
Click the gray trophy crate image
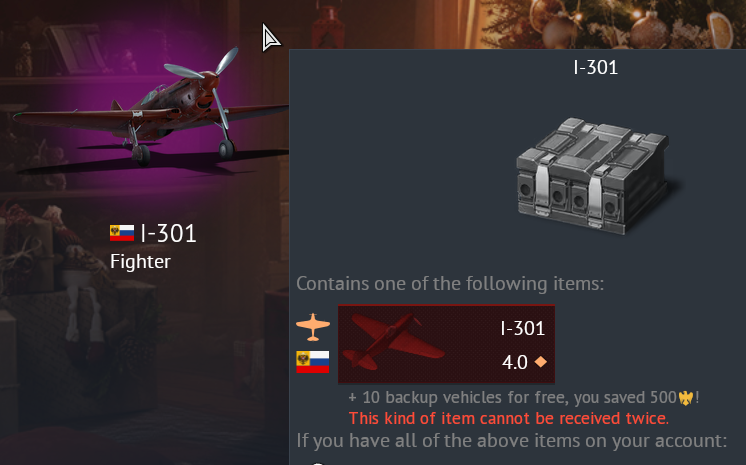pyautogui.click(x=593, y=176)
